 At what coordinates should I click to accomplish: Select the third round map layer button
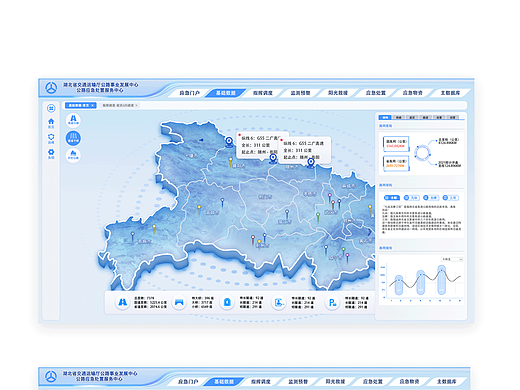tap(73, 155)
